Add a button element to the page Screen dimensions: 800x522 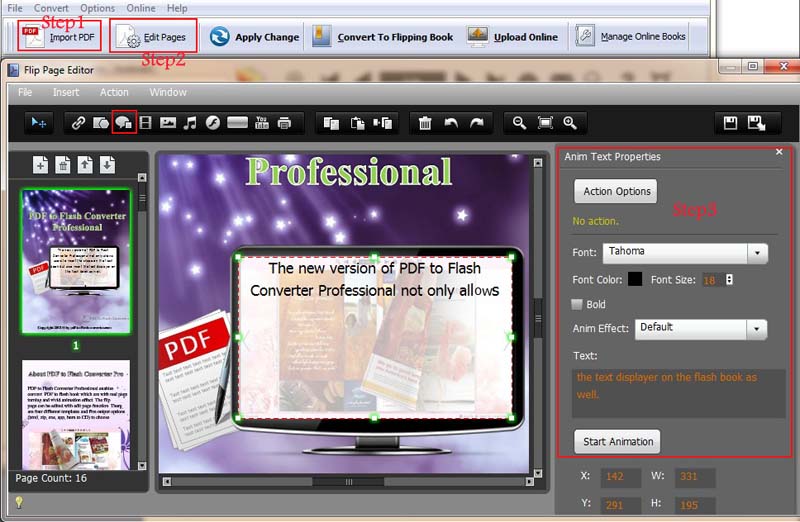pyautogui.click(x=237, y=122)
